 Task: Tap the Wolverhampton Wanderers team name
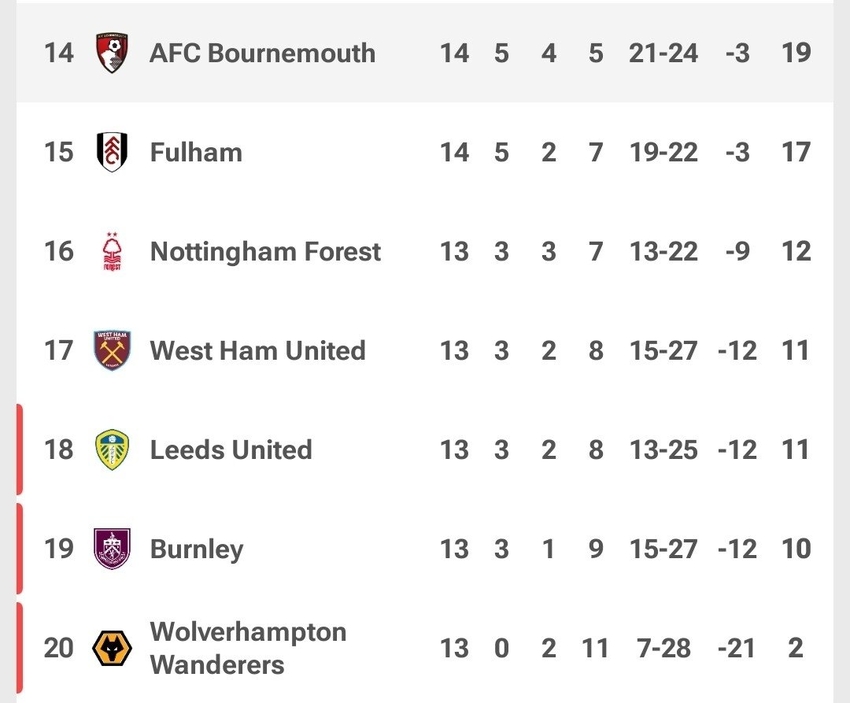point(248,648)
